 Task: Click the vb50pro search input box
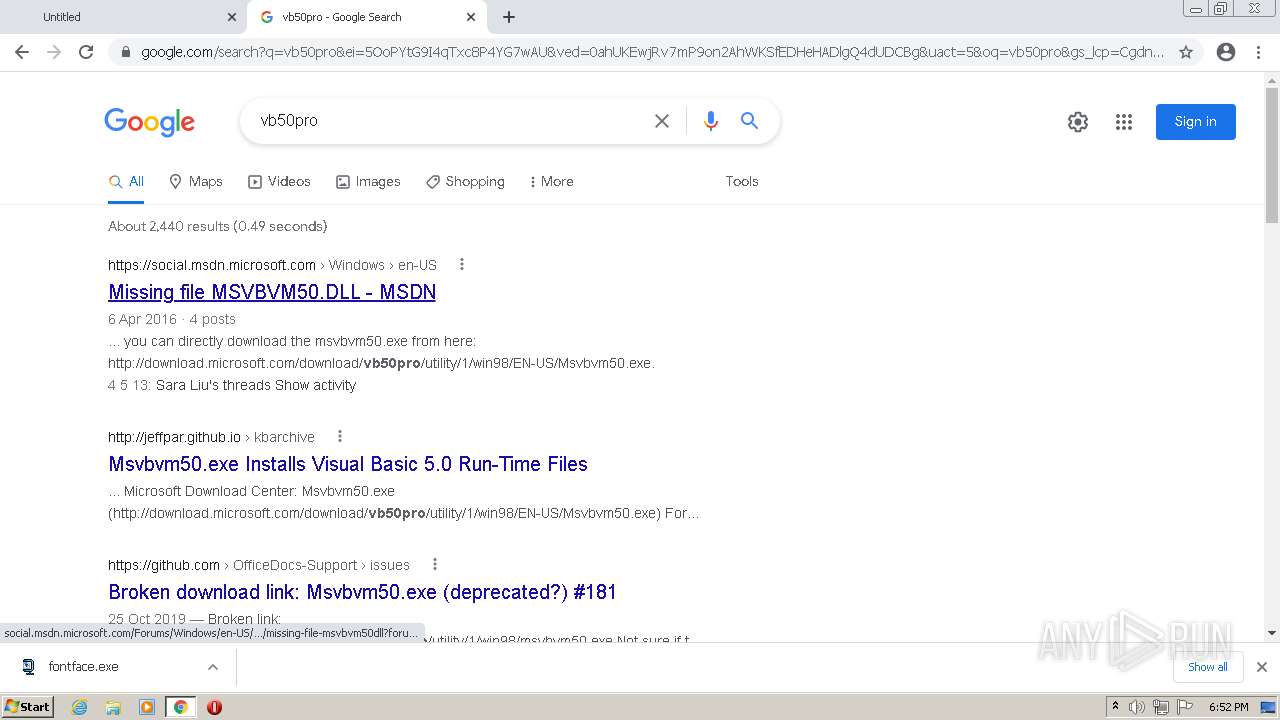coord(450,121)
